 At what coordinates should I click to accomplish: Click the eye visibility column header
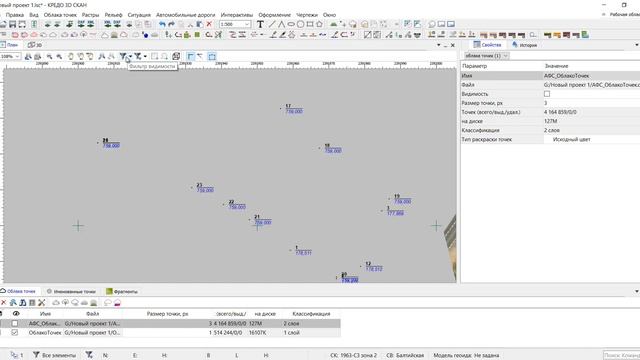pyautogui.click(x=16, y=313)
